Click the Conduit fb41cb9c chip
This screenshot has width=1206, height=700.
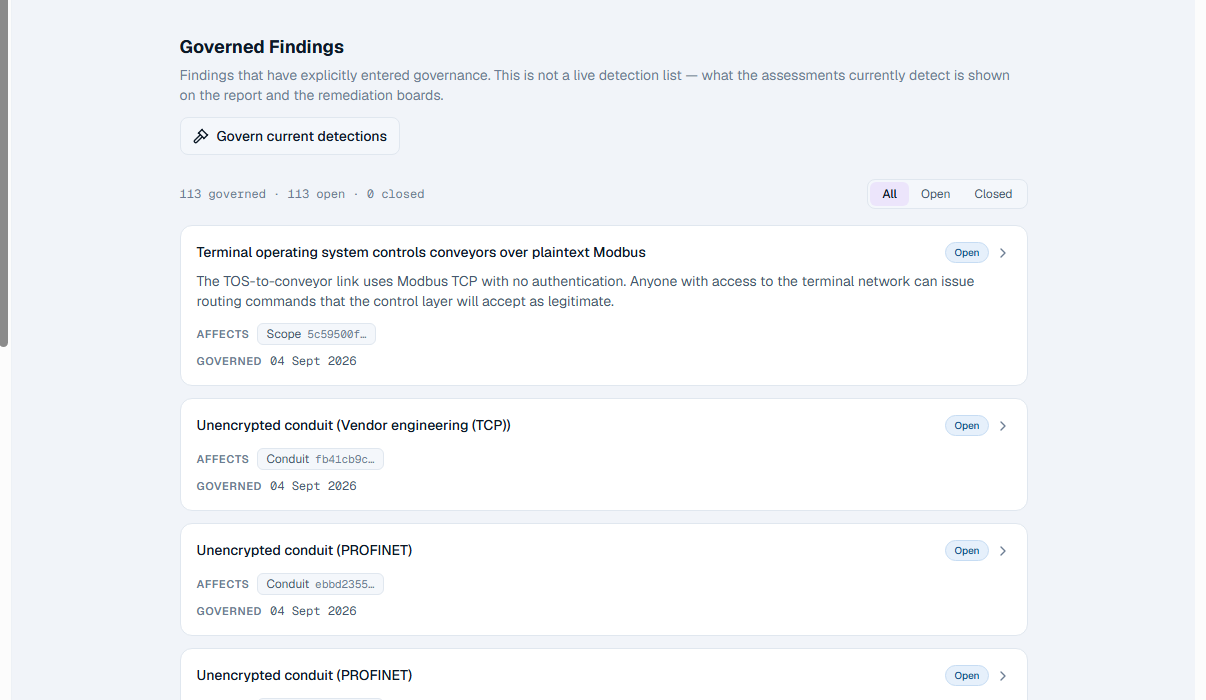click(x=320, y=459)
